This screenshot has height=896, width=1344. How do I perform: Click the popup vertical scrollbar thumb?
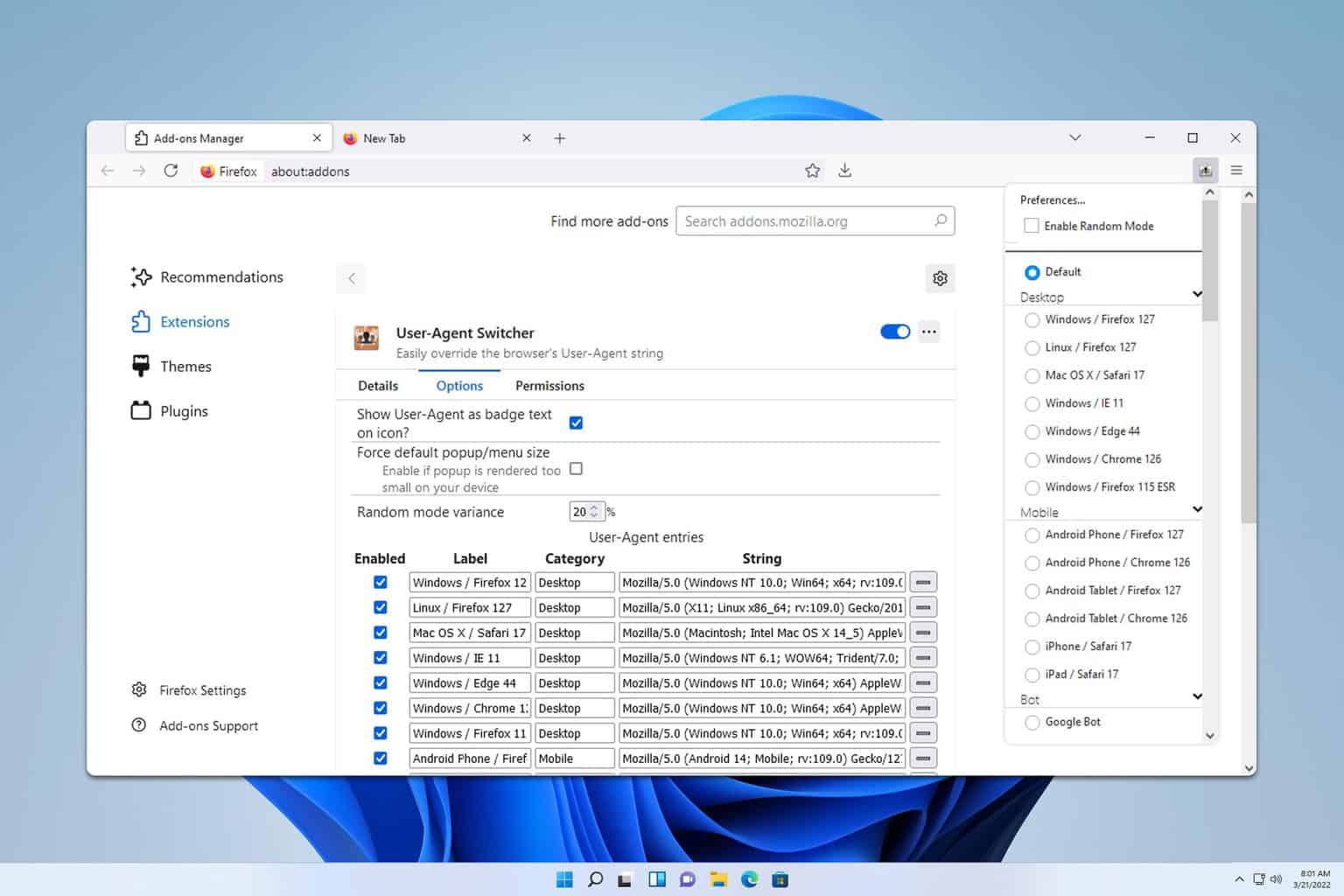pos(1210,260)
